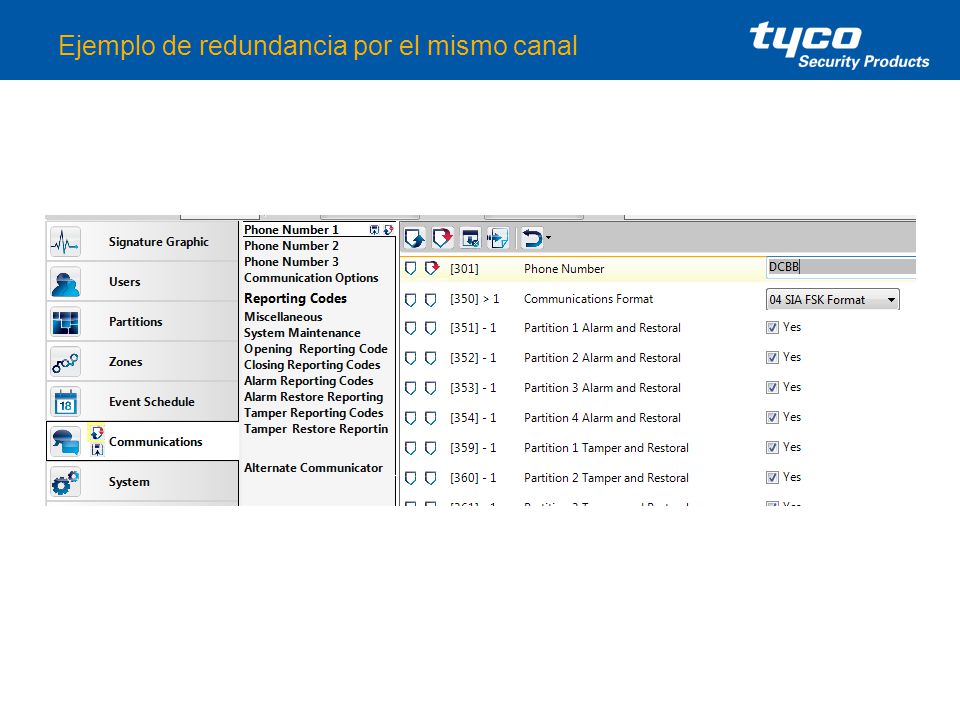
Task: Open Tamper Reporting Codes entry
Action: (x=313, y=413)
